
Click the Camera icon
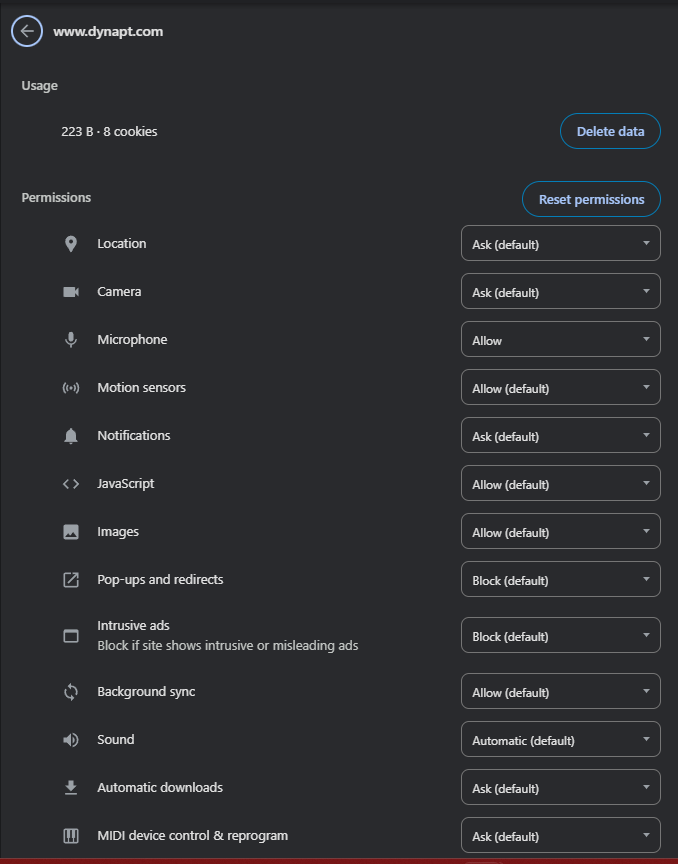[x=71, y=292]
